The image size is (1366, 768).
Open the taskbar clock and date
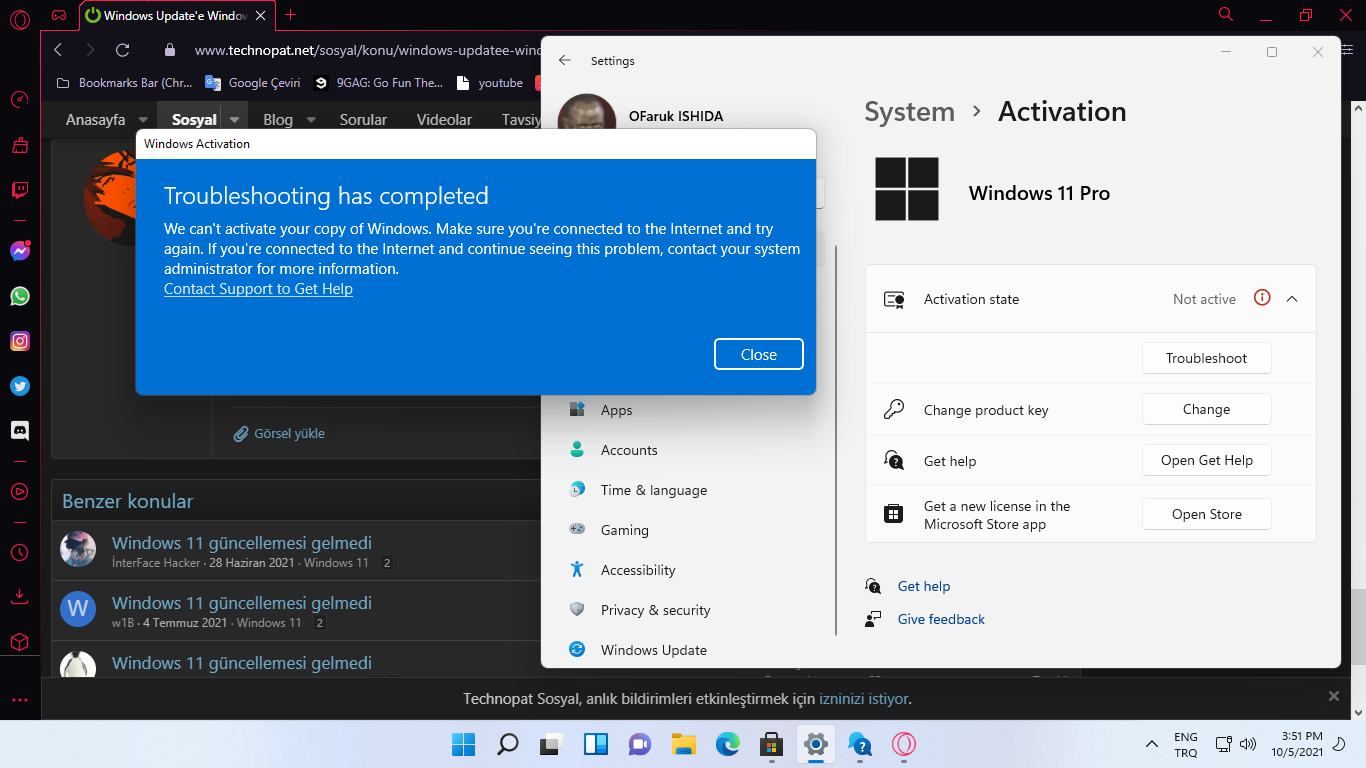(1297, 744)
